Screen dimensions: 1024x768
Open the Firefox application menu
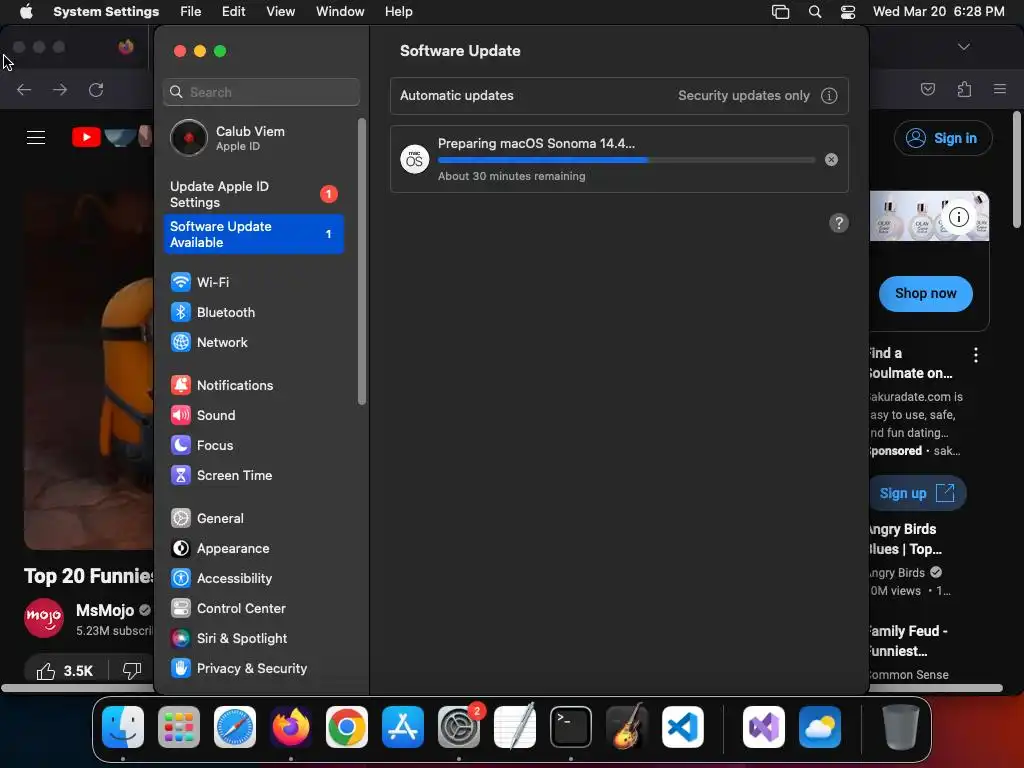tap(1000, 89)
